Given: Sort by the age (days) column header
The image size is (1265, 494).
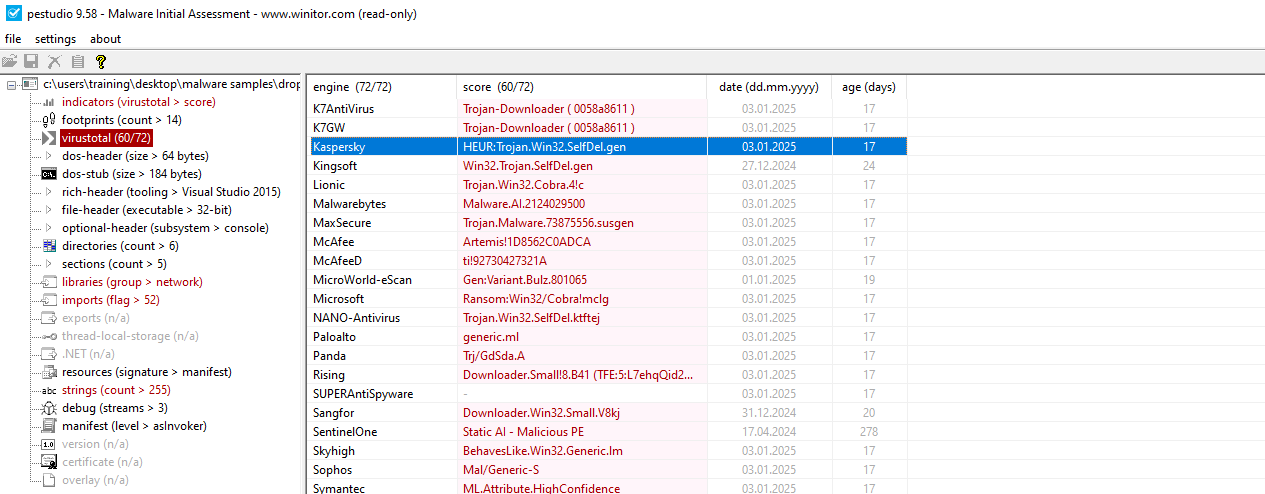Looking at the screenshot, I should [x=869, y=87].
